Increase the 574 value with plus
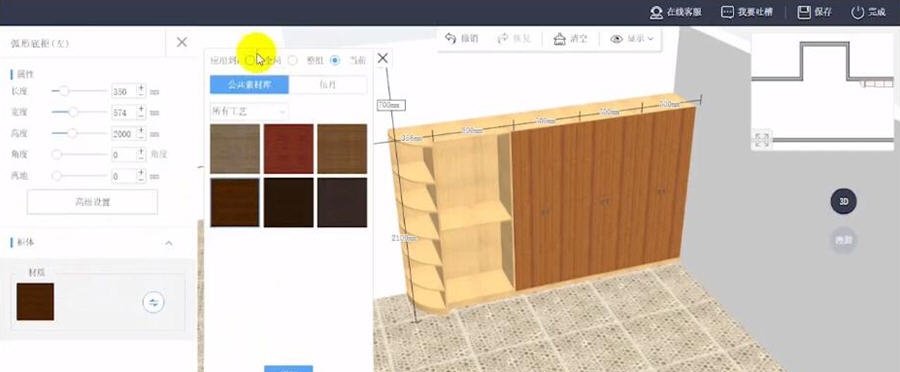This screenshot has width=900, height=372. (141, 109)
